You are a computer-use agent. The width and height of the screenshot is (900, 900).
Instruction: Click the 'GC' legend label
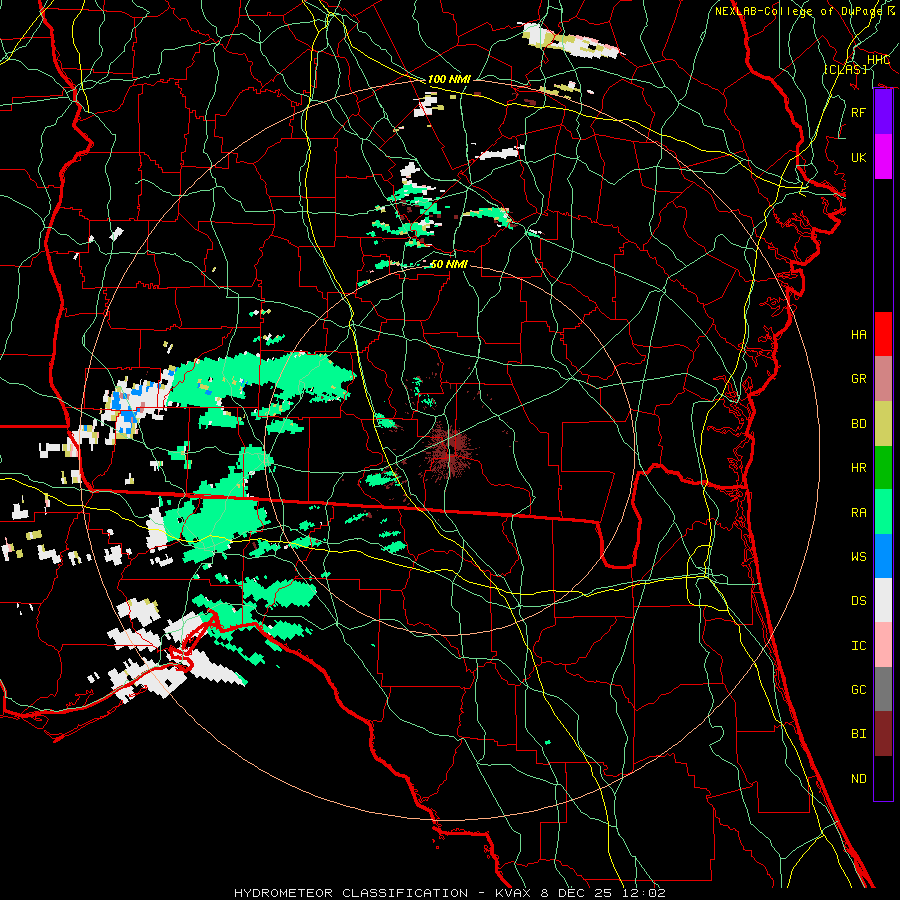coord(859,690)
